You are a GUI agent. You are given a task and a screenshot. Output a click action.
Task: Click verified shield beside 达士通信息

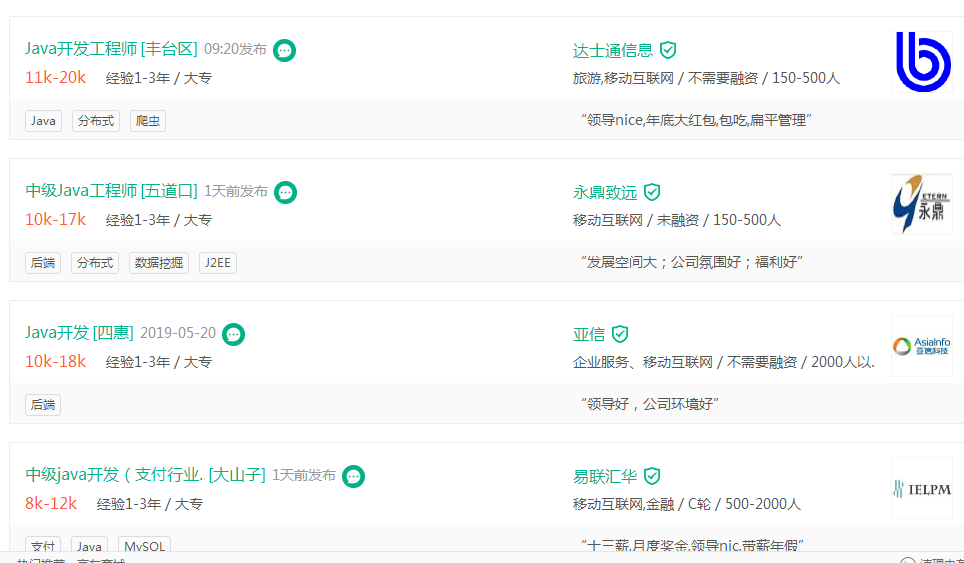(668, 50)
